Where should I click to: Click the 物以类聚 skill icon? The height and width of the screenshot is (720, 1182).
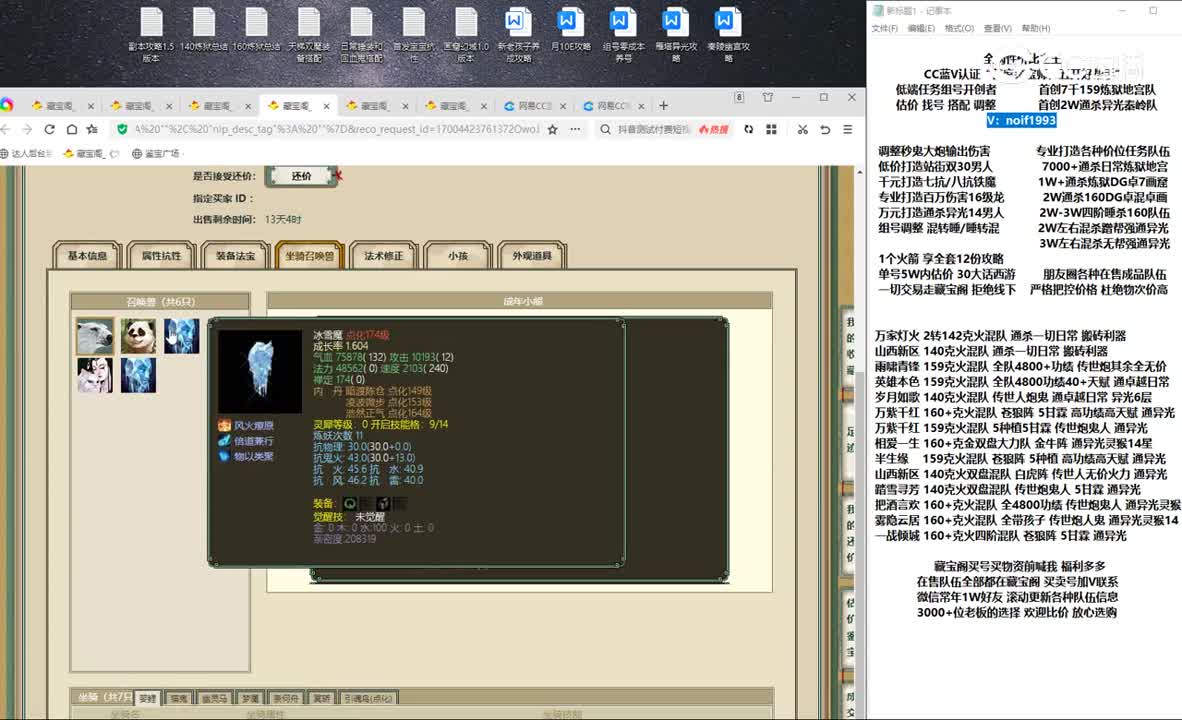(x=224, y=456)
